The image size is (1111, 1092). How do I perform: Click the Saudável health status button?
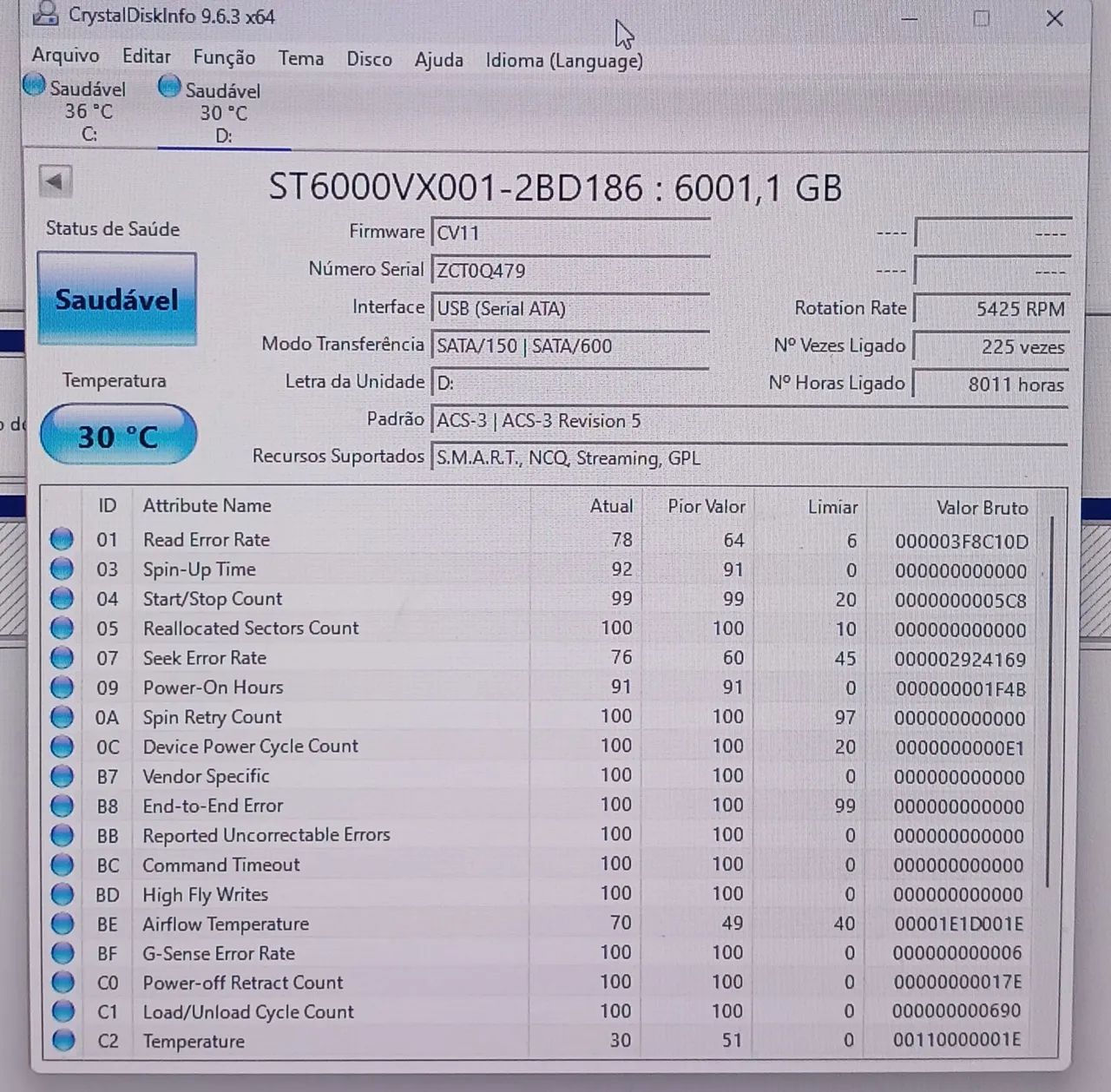117,299
